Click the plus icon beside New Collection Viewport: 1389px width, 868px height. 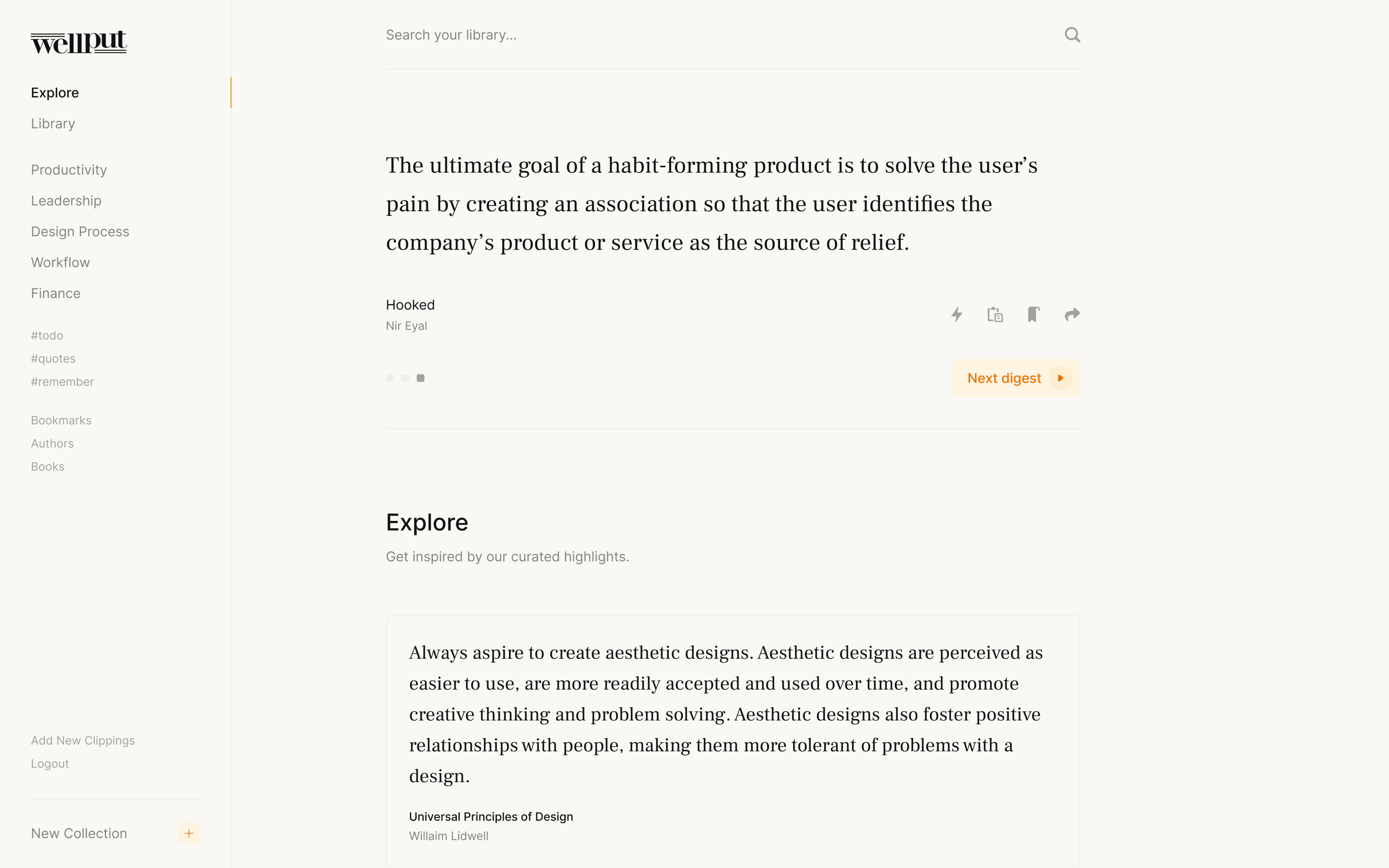[189, 833]
